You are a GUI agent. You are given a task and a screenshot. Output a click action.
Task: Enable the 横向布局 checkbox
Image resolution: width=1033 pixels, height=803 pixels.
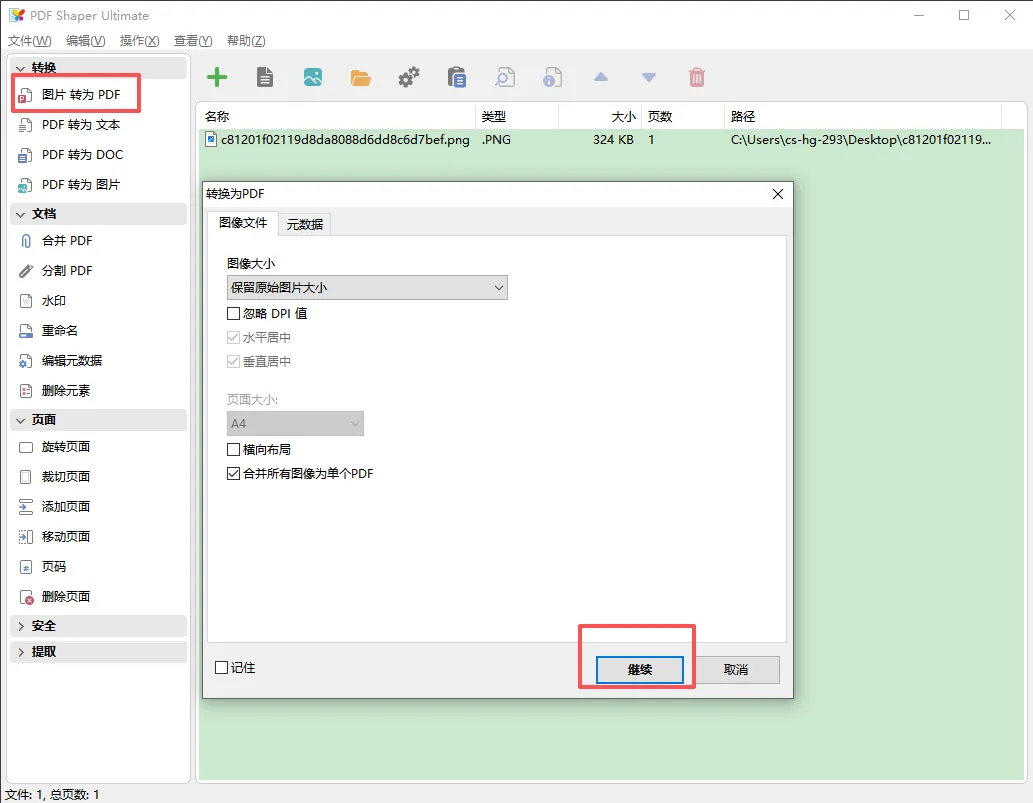pyautogui.click(x=233, y=450)
